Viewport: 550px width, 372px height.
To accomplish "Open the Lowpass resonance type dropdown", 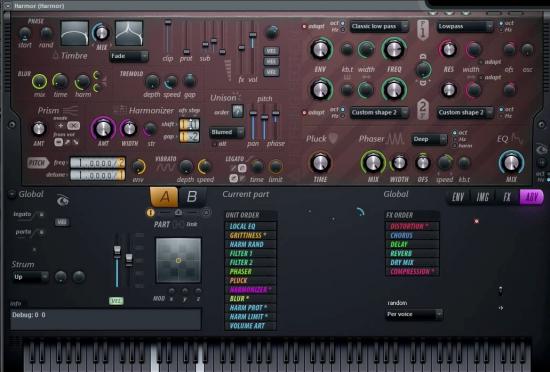I will 465,26.
